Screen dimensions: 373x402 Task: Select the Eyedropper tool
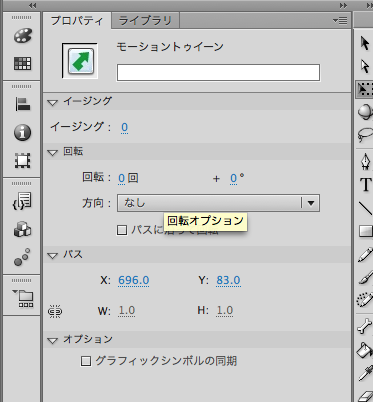(365, 373)
